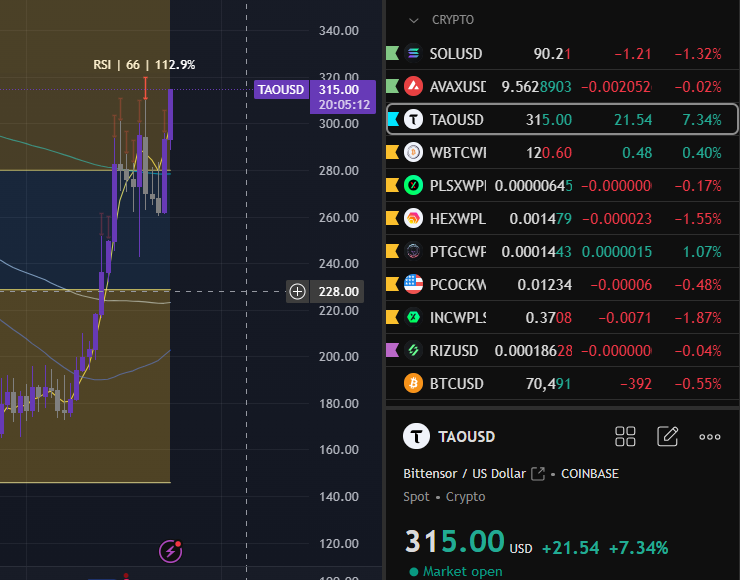Screen dimensions: 740x580
Task: Select PTGCWPLS symbol in watchlist
Action: point(458,252)
